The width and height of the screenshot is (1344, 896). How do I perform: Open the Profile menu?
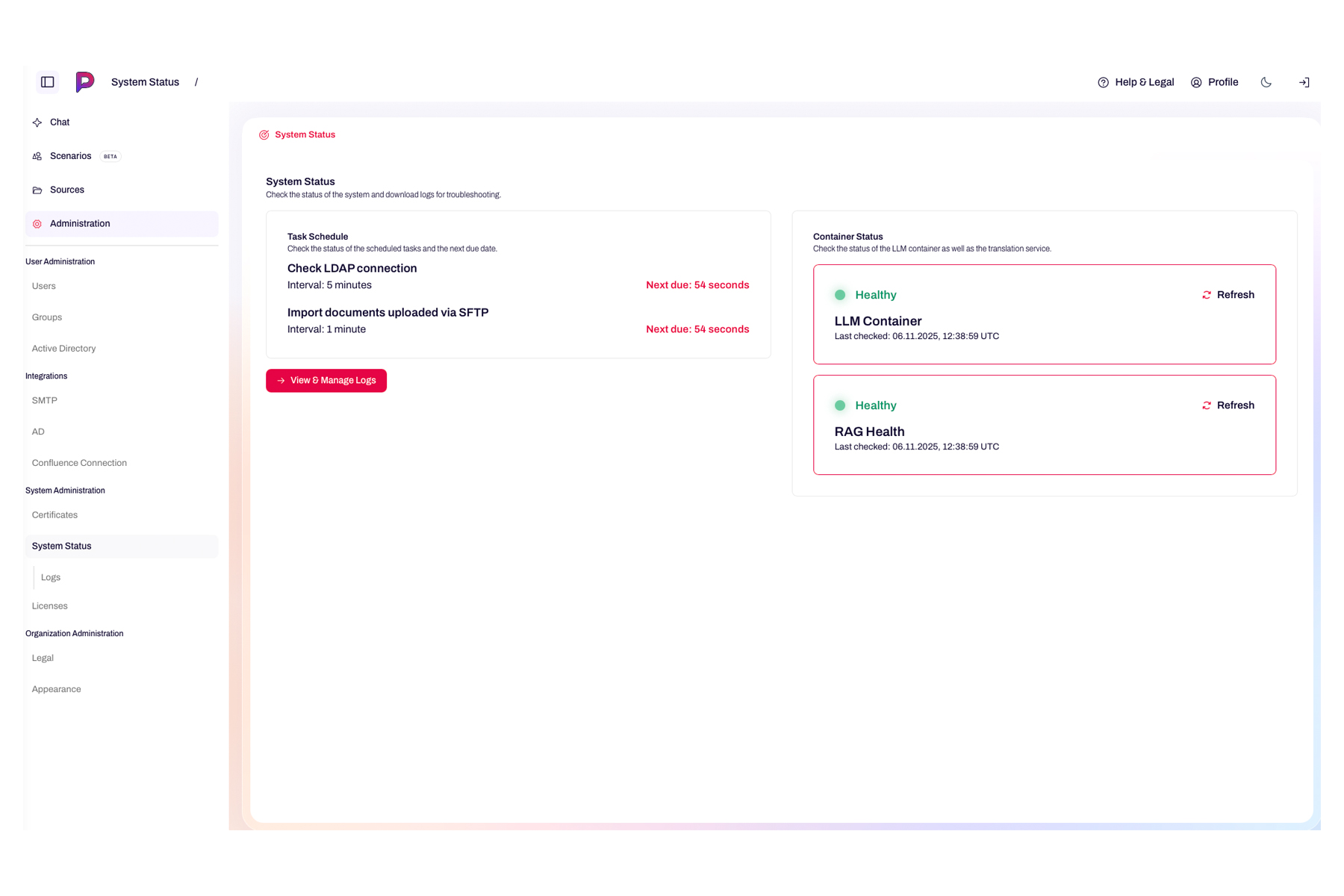pyautogui.click(x=1214, y=82)
